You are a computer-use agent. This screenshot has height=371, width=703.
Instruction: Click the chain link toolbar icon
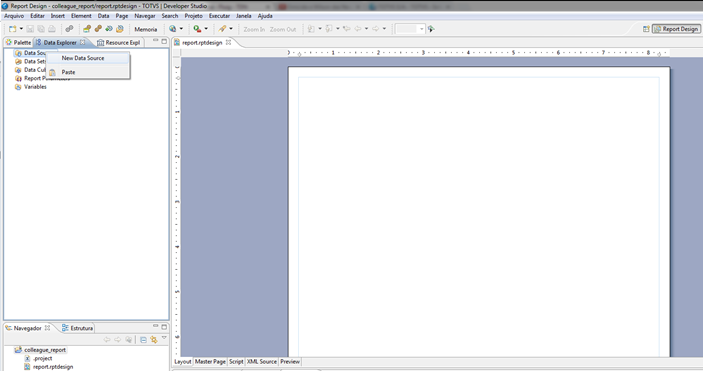(69, 29)
